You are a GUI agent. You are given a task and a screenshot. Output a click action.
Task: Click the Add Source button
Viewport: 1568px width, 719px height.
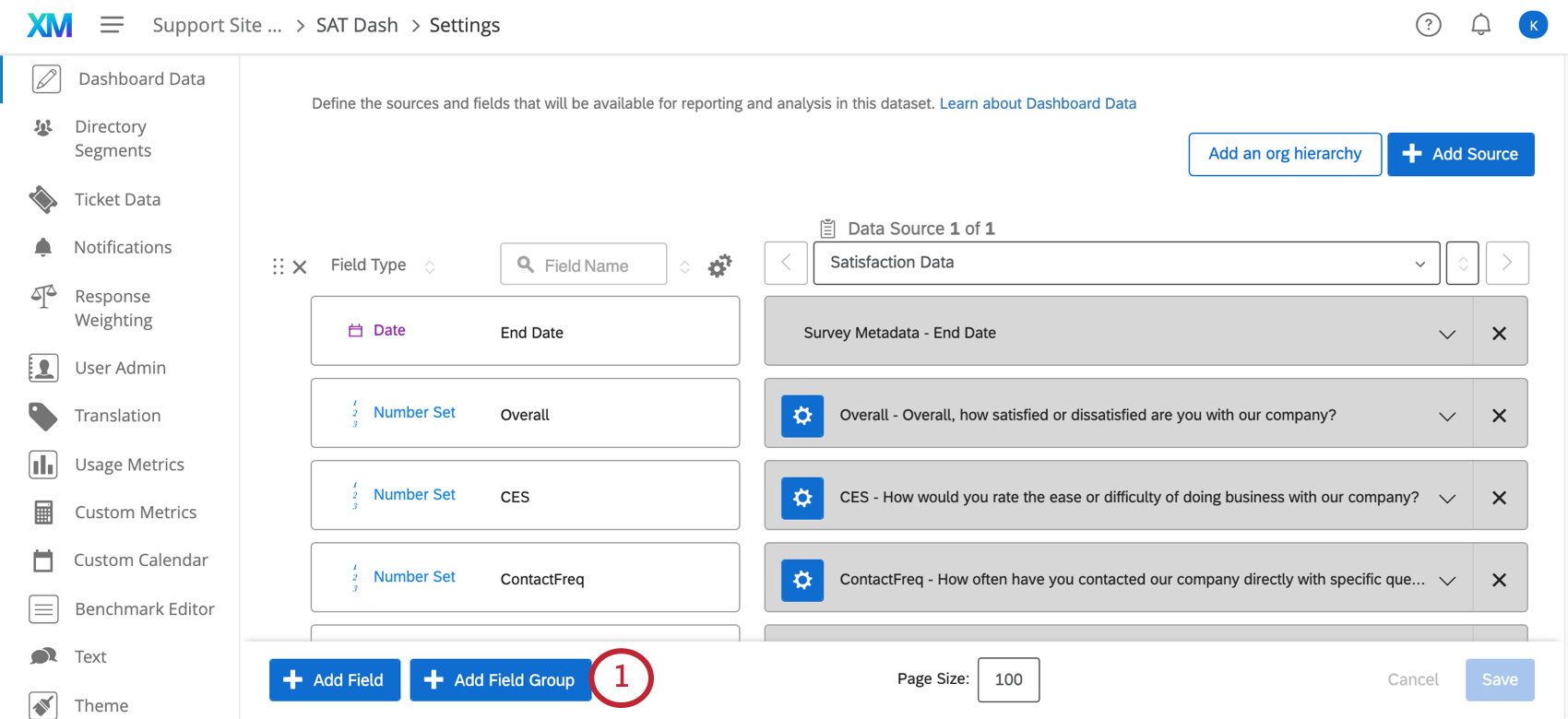point(1461,154)
